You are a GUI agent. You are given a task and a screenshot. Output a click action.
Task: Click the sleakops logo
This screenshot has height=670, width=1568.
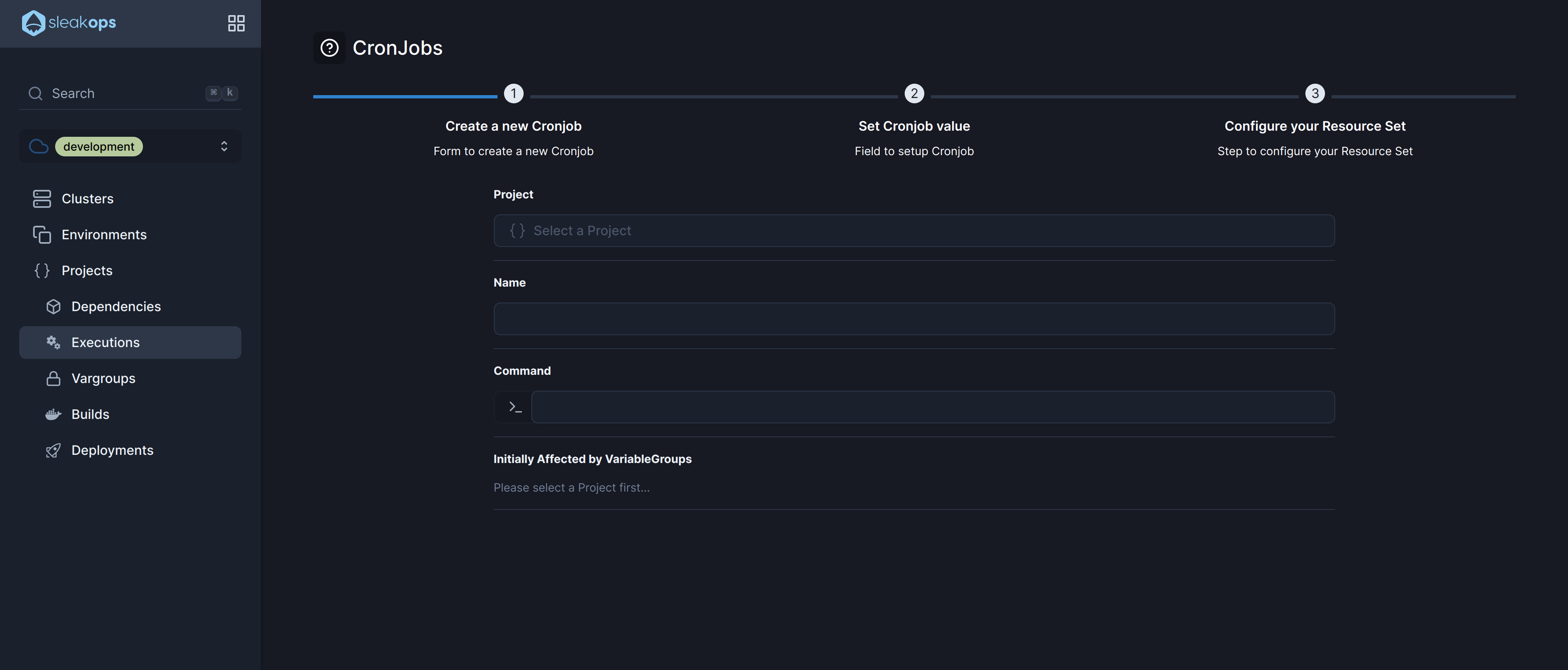point(69,23)
